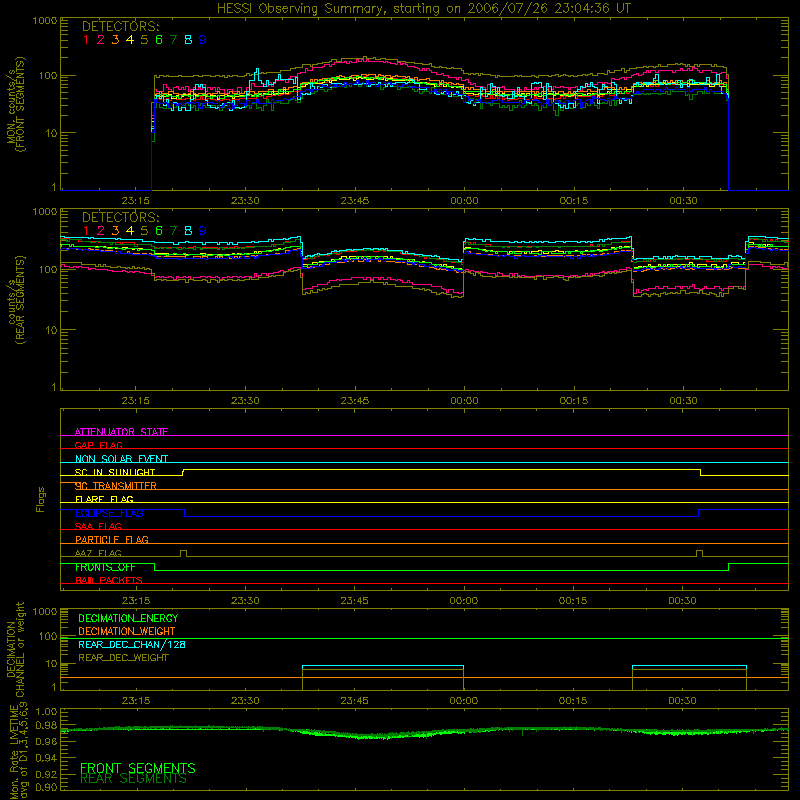
Task: Click 00:30 tick label under rear segments plot
Action: tap(683, 401)
